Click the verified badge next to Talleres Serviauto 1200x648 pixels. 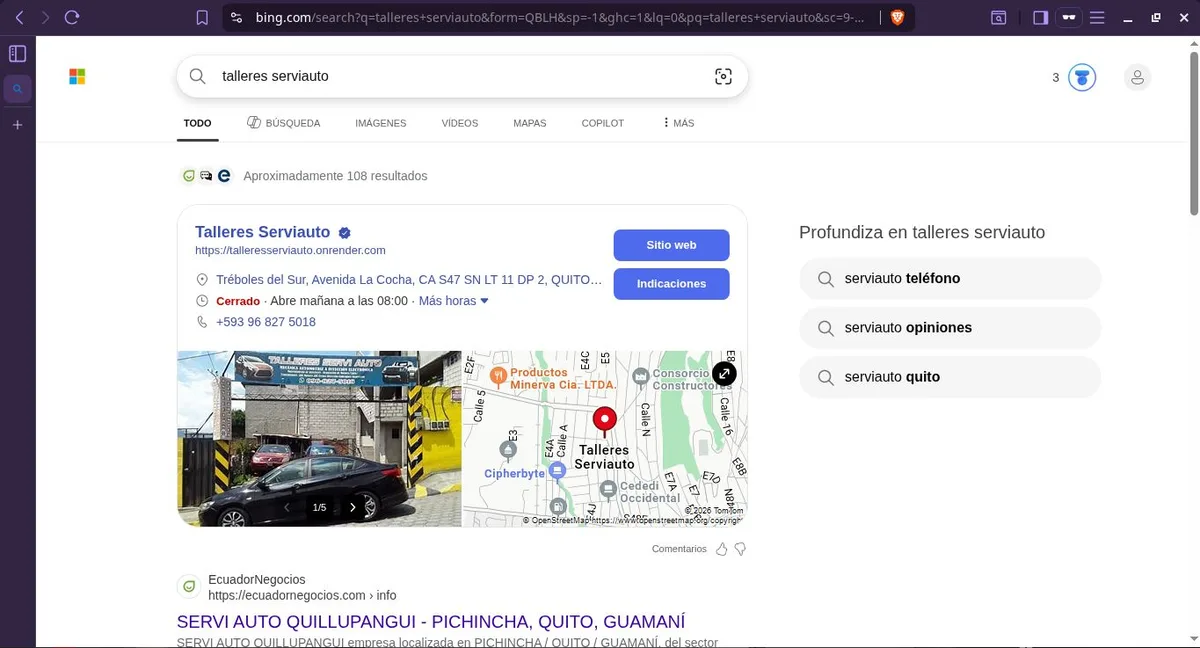344,233
